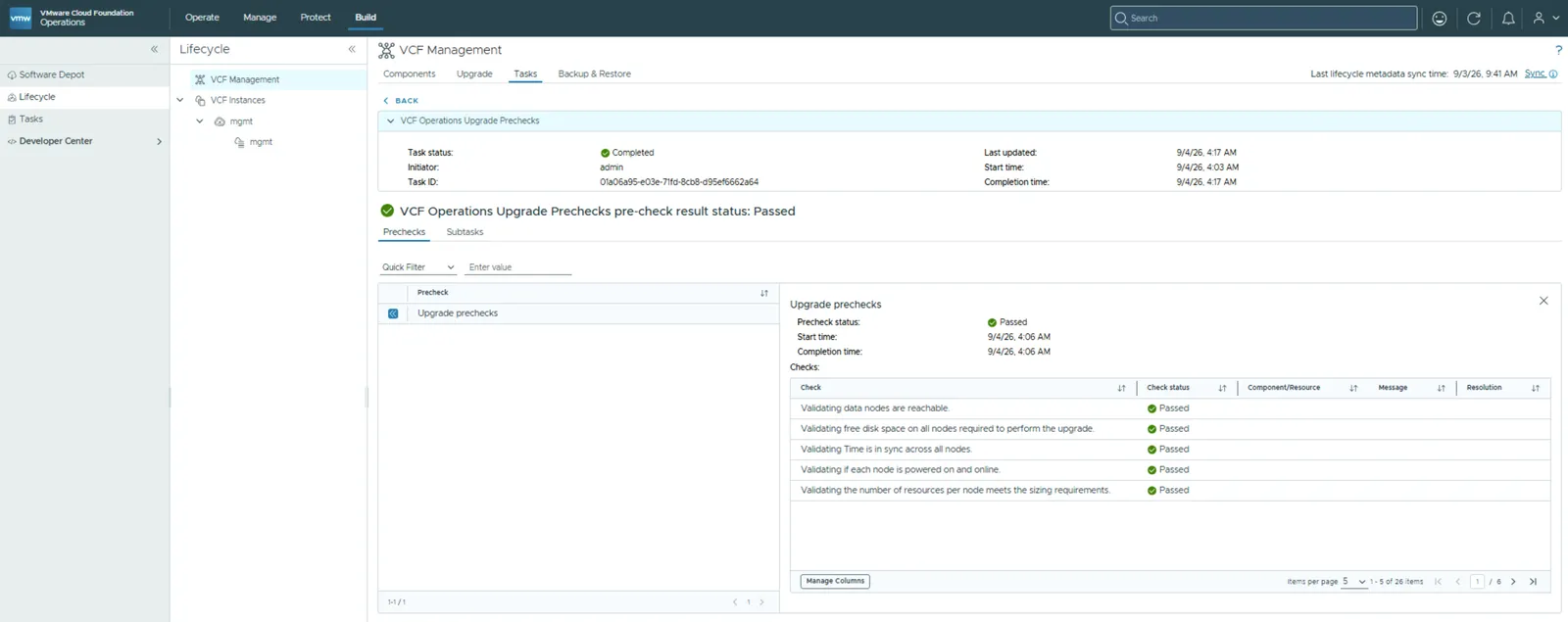This screenshot has width=1568, height=622.
Task: Open the items per page dropdown
Action: pyautogui.click(x=1354, y=582)
